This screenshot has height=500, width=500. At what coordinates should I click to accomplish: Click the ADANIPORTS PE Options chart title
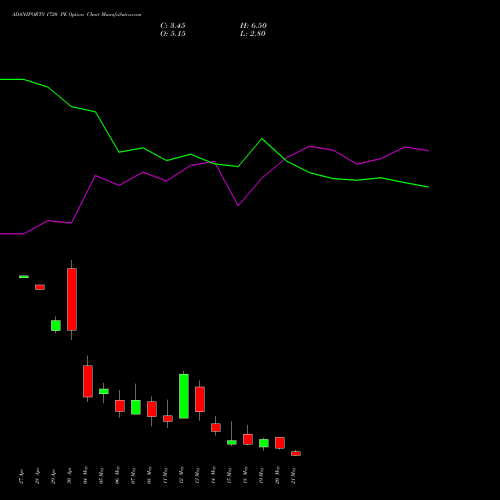coord(77,15)
